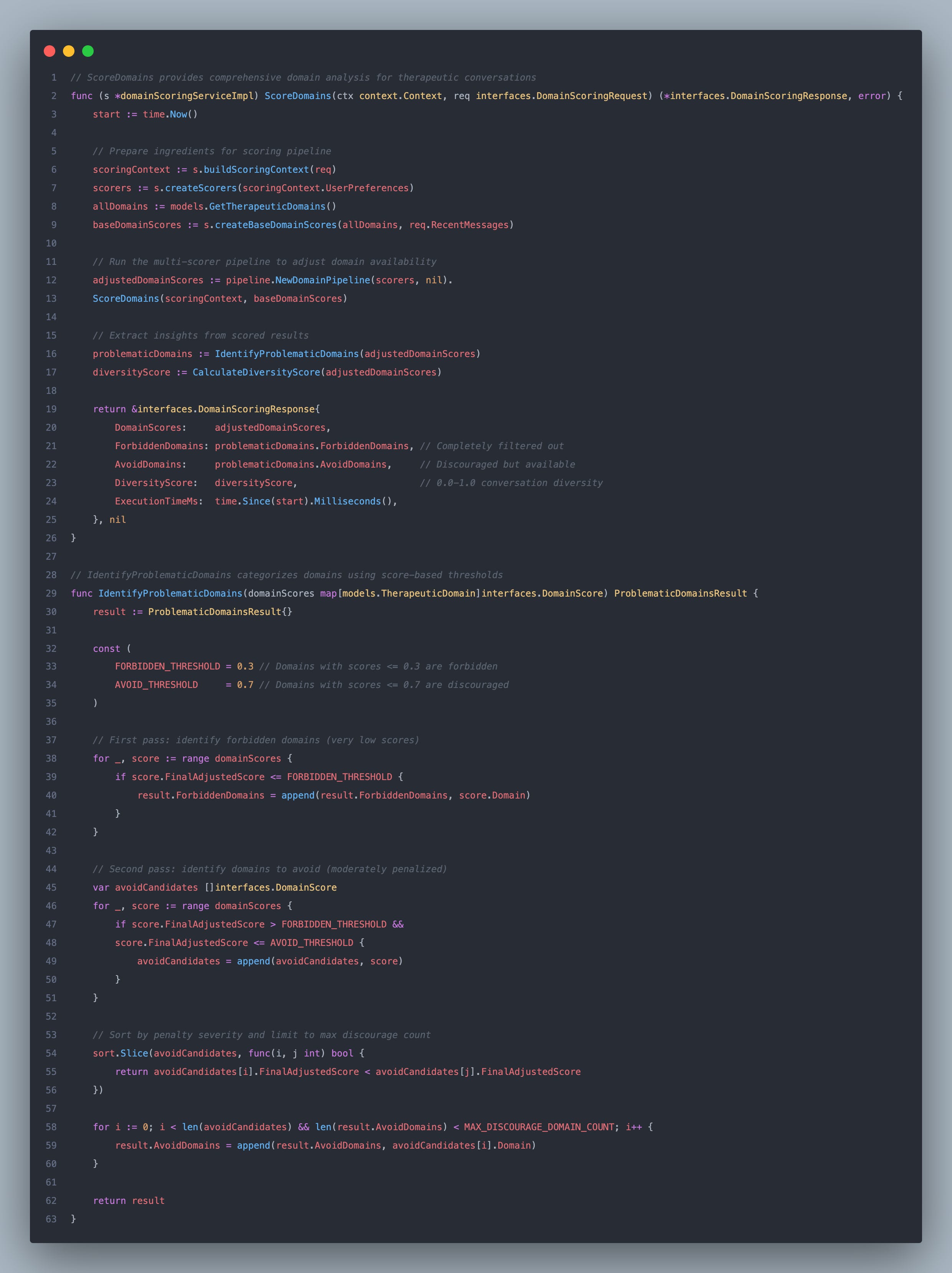Click the 'Completely filtered out' comment
The height and width of the screenshot is (1273, 952).
[x=491, y=446]
